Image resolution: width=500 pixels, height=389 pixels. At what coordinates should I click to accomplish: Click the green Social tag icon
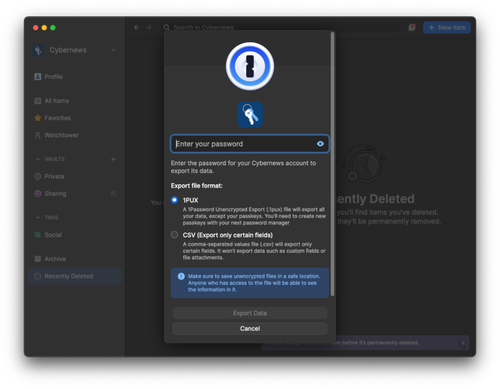tap(38, 235)
